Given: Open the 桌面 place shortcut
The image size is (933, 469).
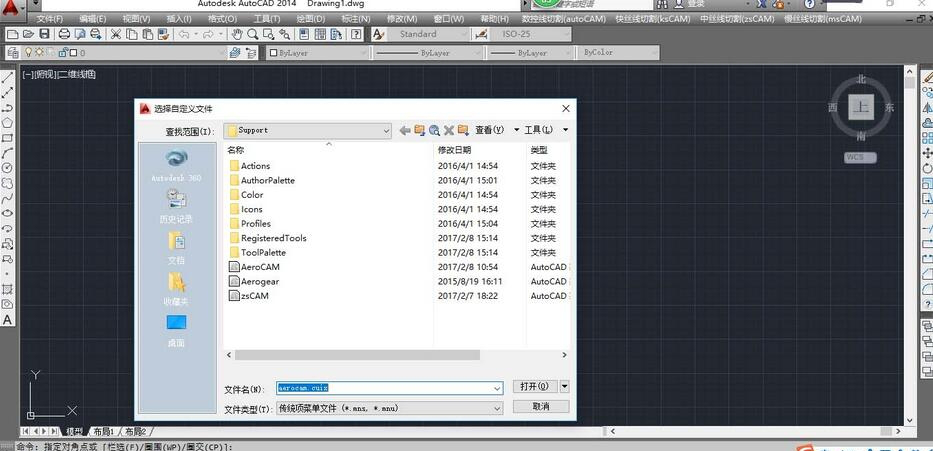Looking at the screenshot, I should 176,331.
